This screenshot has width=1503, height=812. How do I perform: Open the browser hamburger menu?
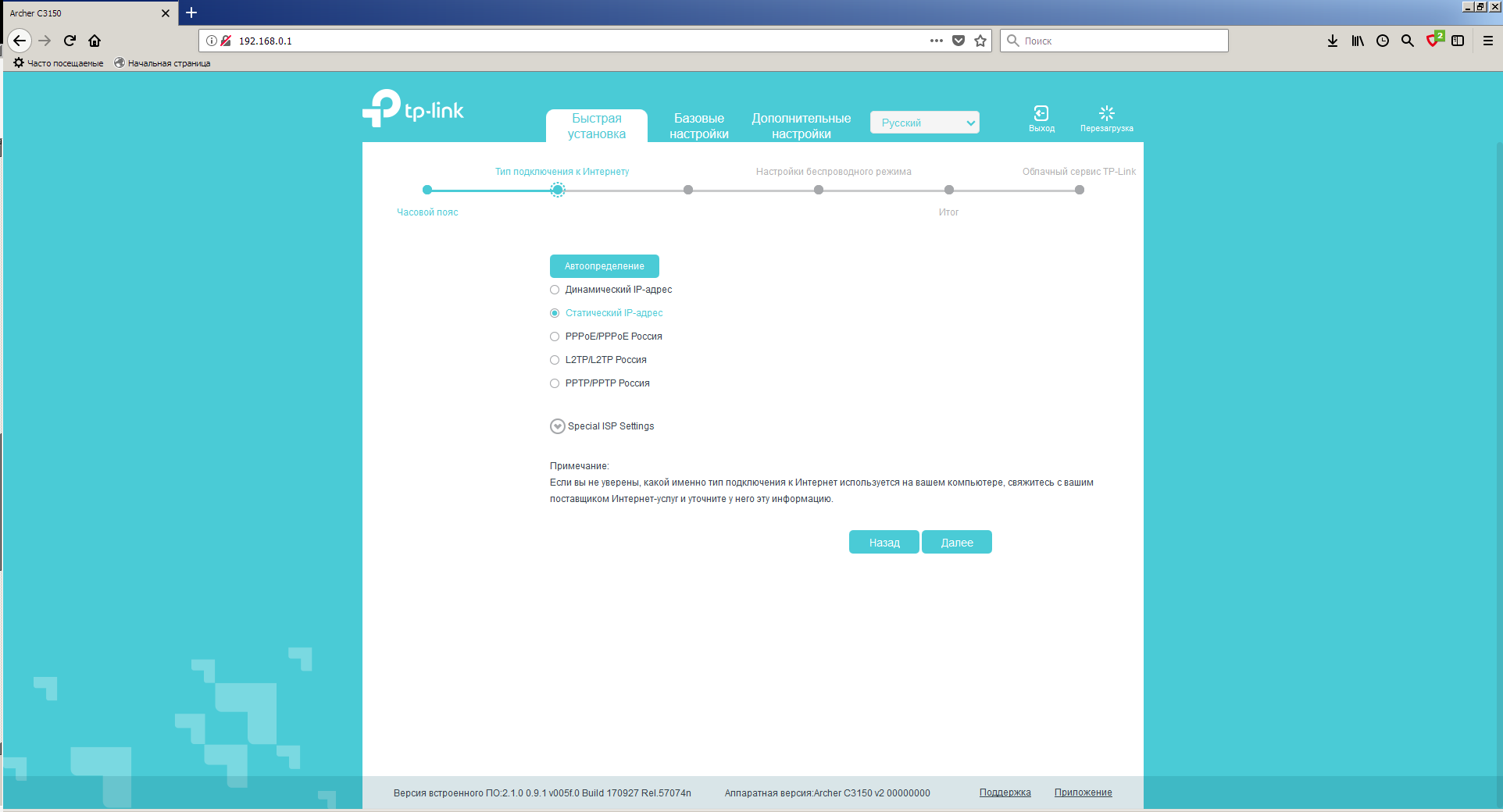point(1487,41)
